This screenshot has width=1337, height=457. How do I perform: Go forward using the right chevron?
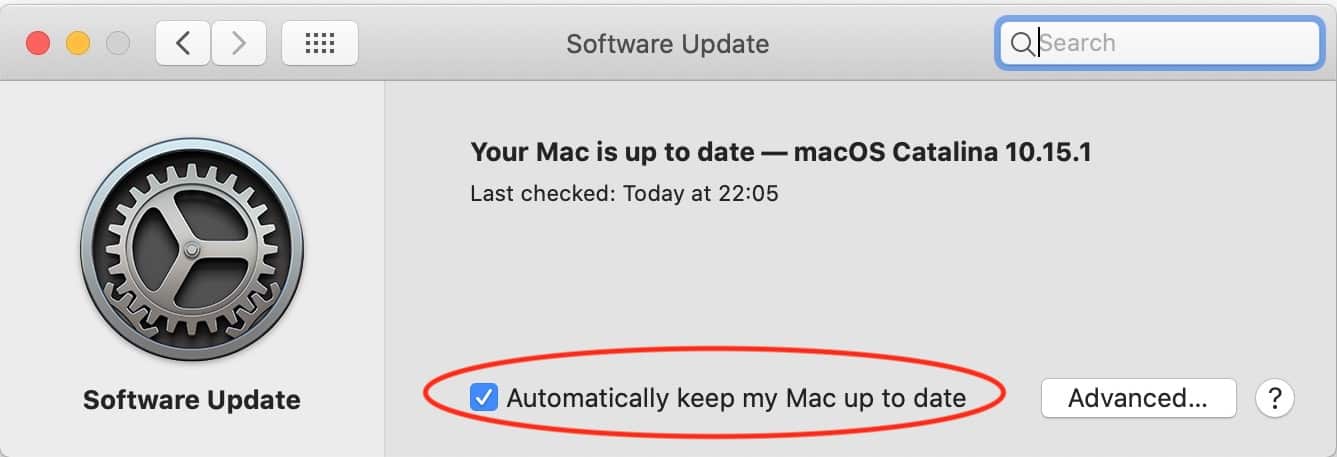pyautogui.click(x=238, y=43)
